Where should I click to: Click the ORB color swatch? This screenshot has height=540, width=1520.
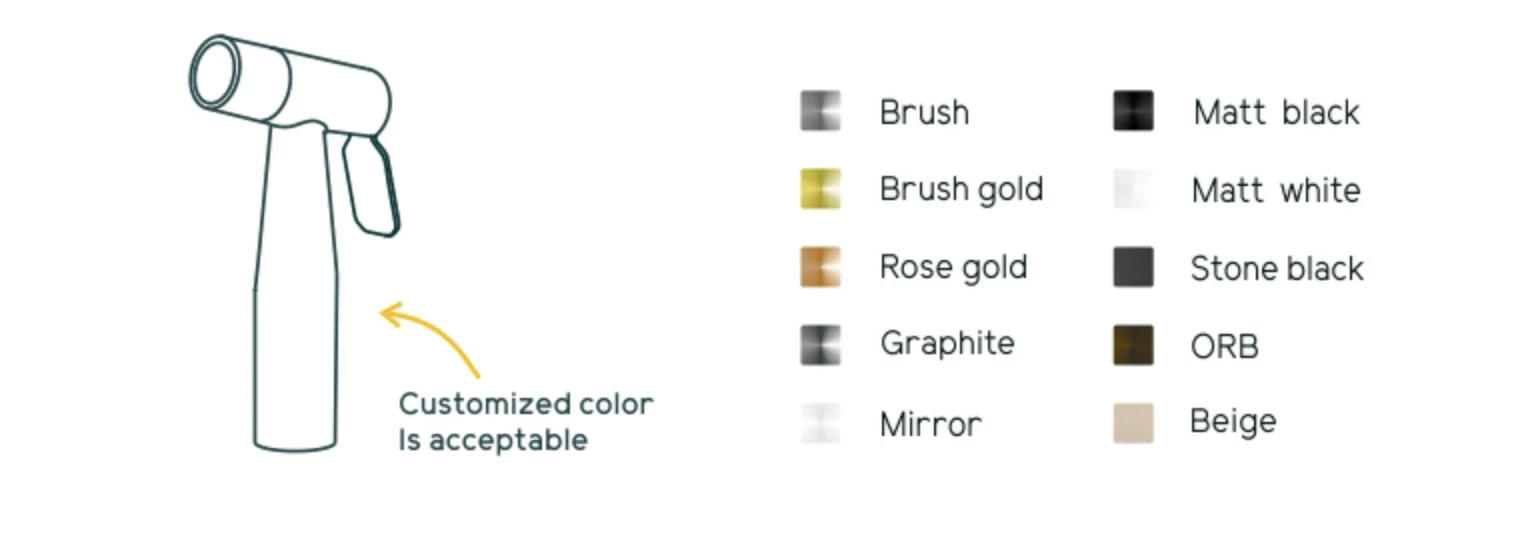pyautogui.click(x=1133, y=345)
